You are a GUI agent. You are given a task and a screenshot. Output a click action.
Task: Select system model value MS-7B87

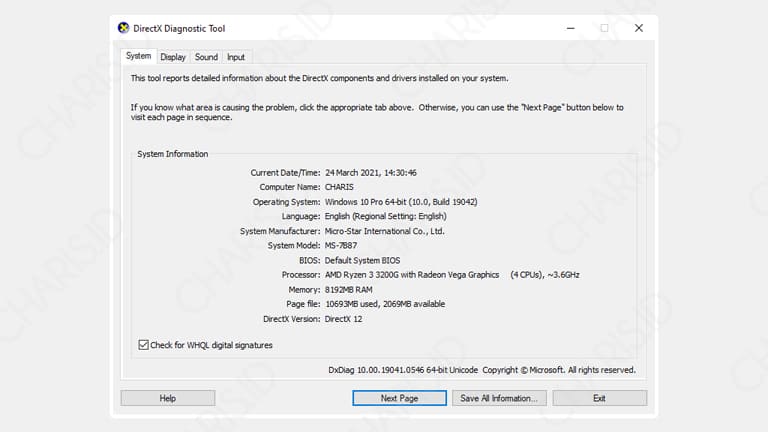tap(341, 245)
